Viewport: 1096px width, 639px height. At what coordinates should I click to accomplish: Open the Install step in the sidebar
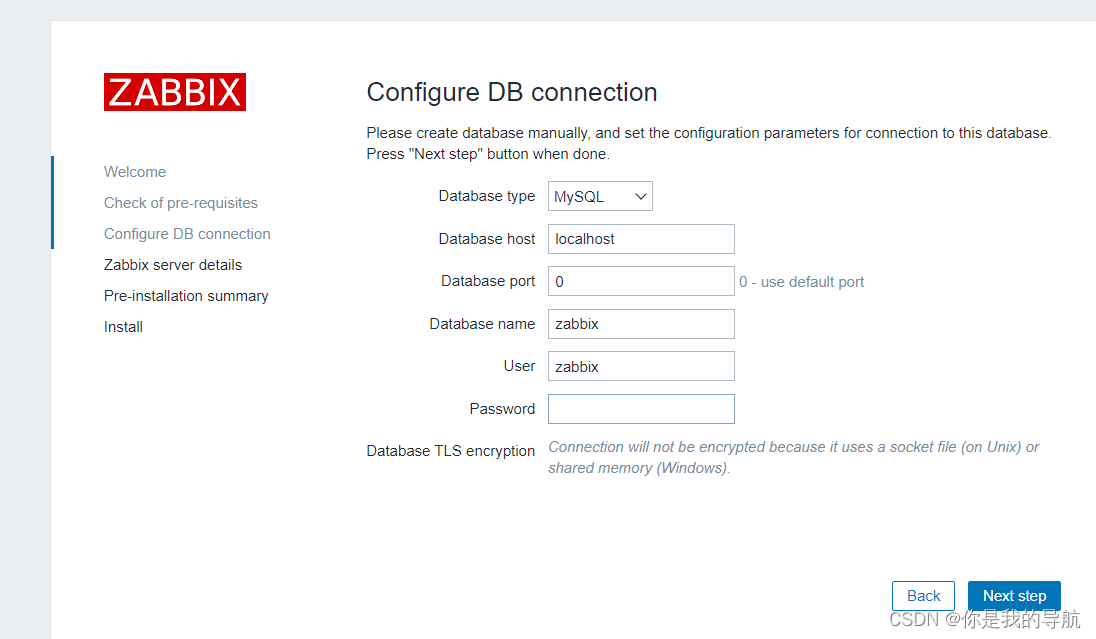(x=122, y=326)
